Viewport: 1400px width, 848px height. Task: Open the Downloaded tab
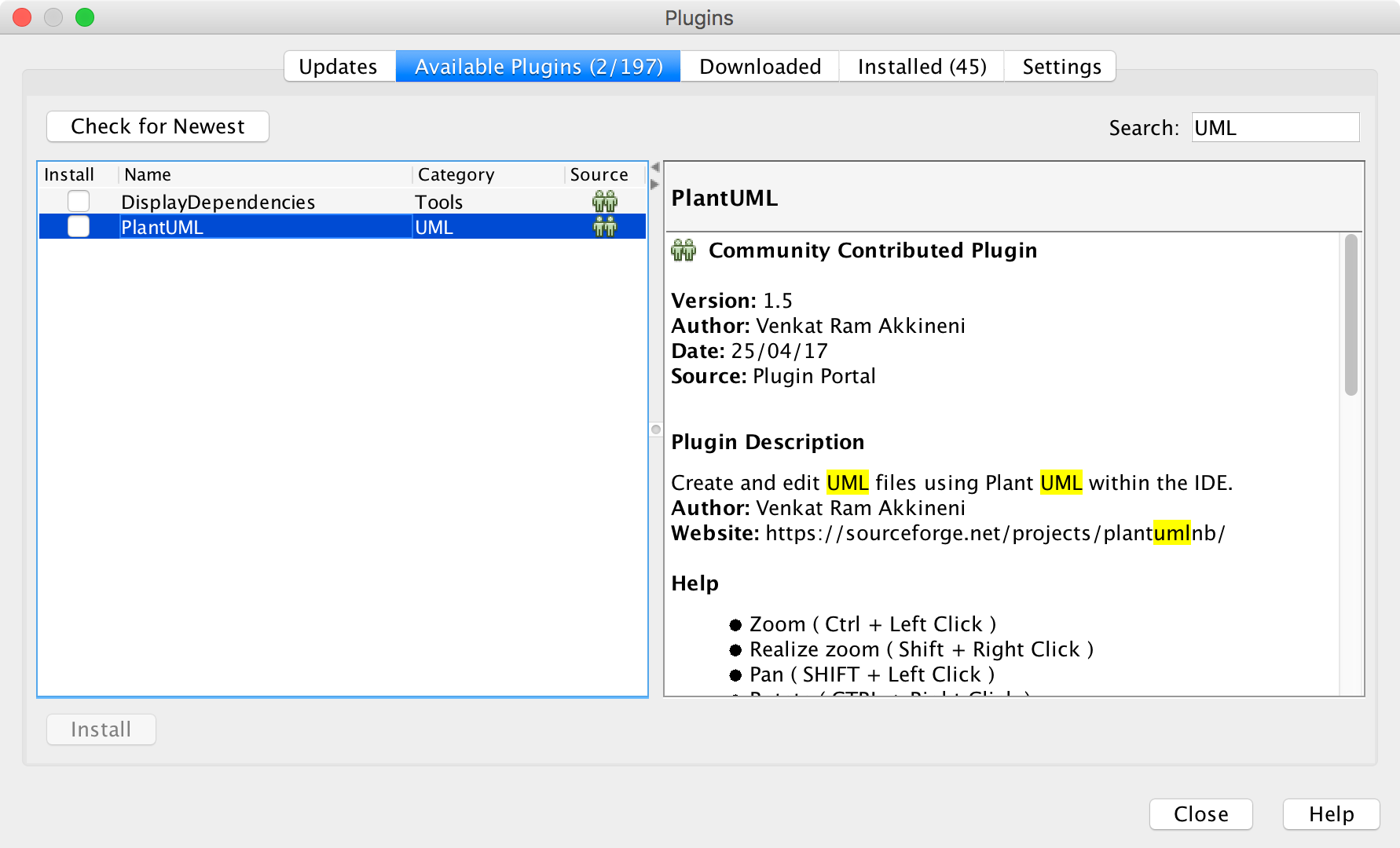click(759, 66)
